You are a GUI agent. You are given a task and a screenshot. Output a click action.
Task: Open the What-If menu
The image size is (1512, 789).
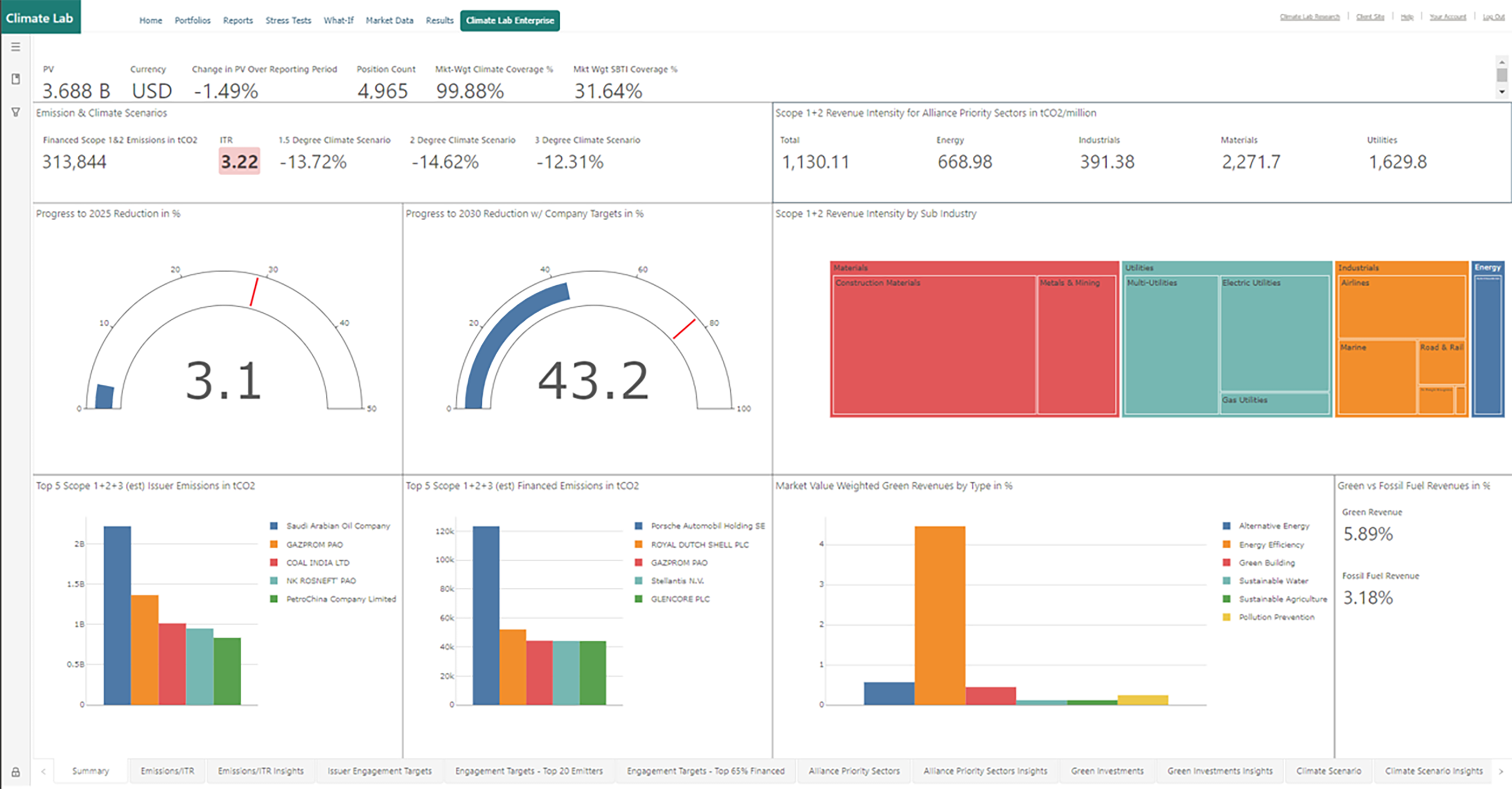pos(338,20)
